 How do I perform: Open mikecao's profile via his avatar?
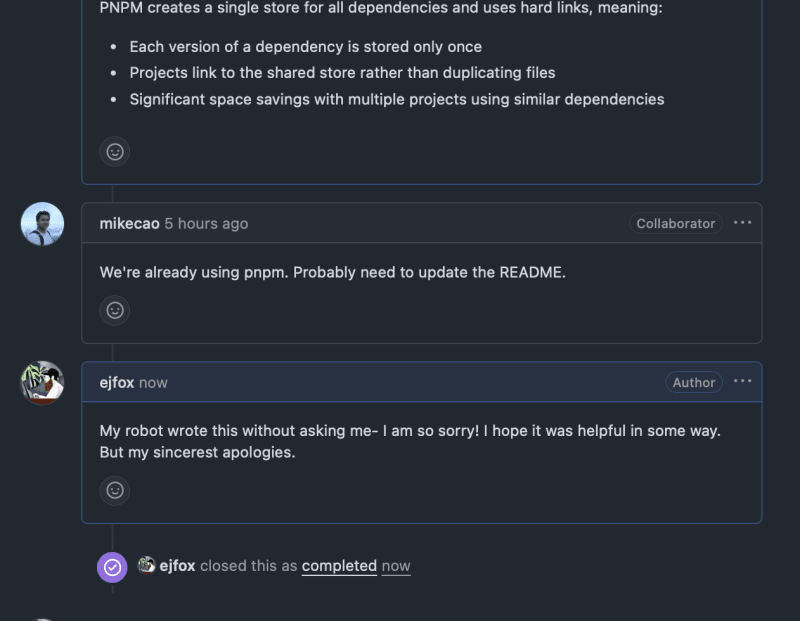[x=42, y=223]
